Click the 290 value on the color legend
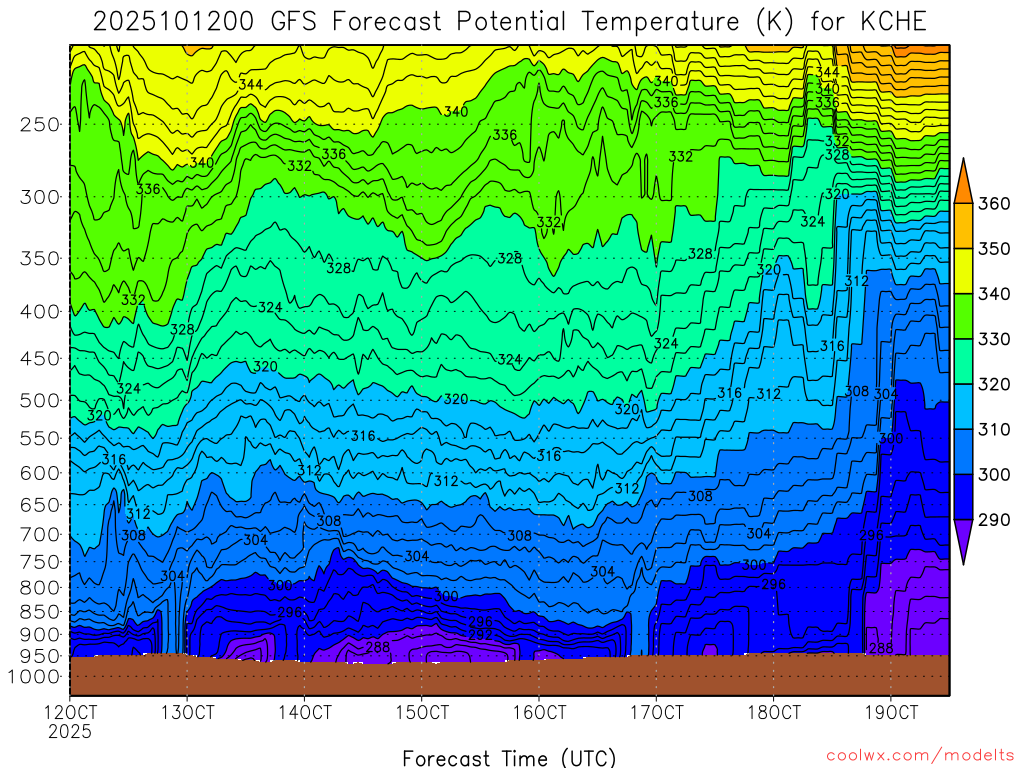The width and height of the screenshot is (1024, 768). [994, 520]
